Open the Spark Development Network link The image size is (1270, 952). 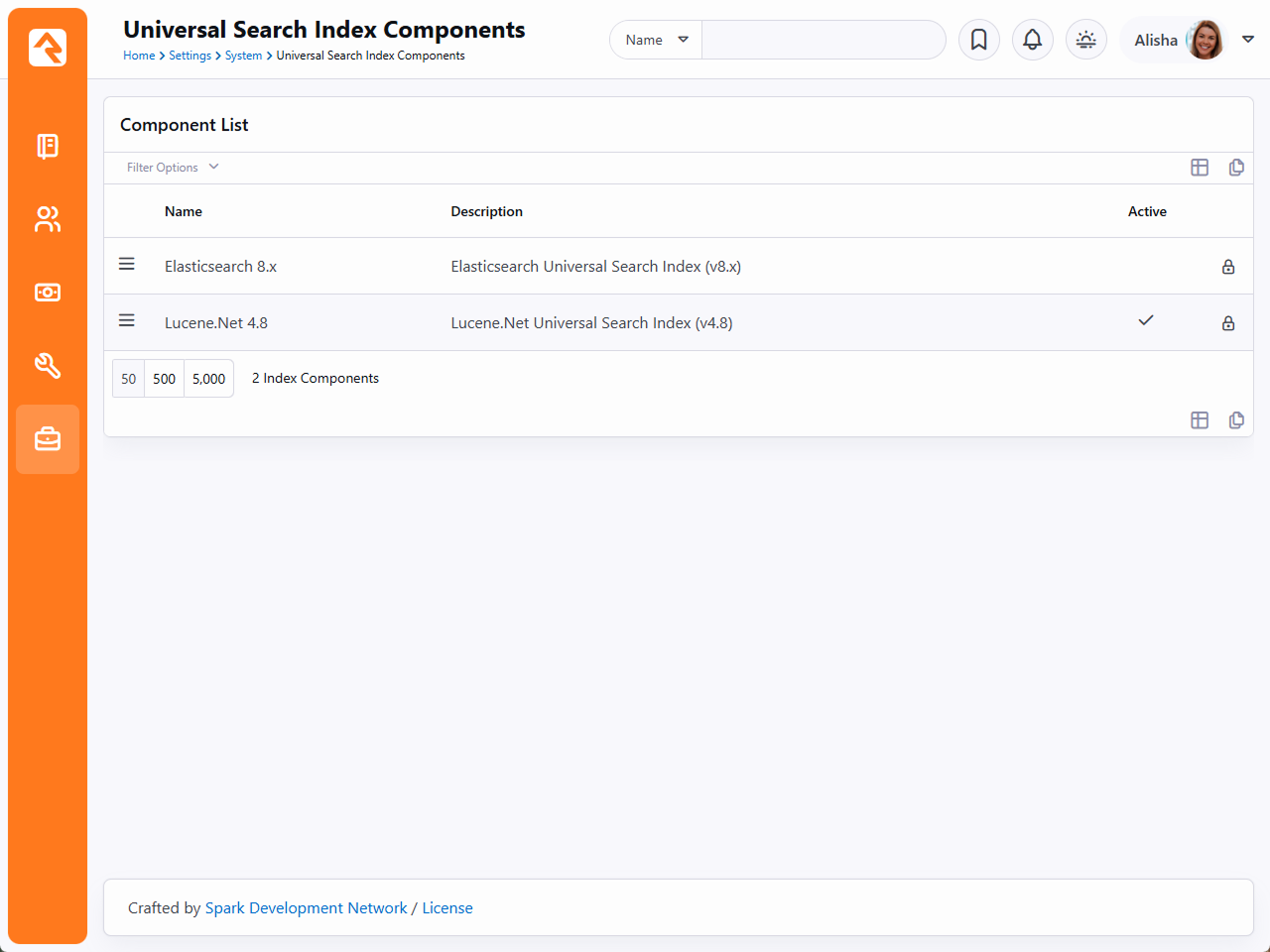tap(306, 908)
